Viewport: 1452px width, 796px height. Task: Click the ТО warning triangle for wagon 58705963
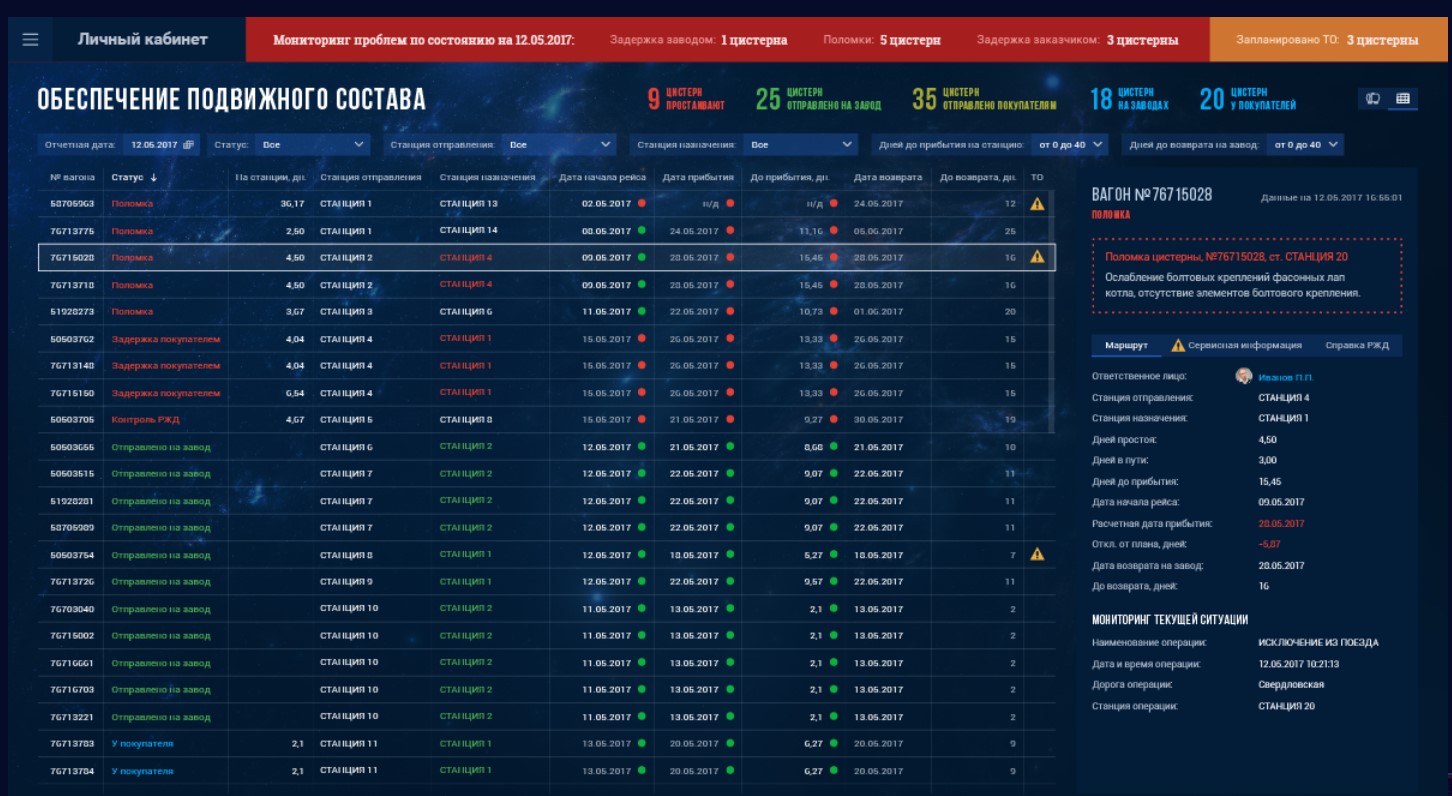[1037, 203]
